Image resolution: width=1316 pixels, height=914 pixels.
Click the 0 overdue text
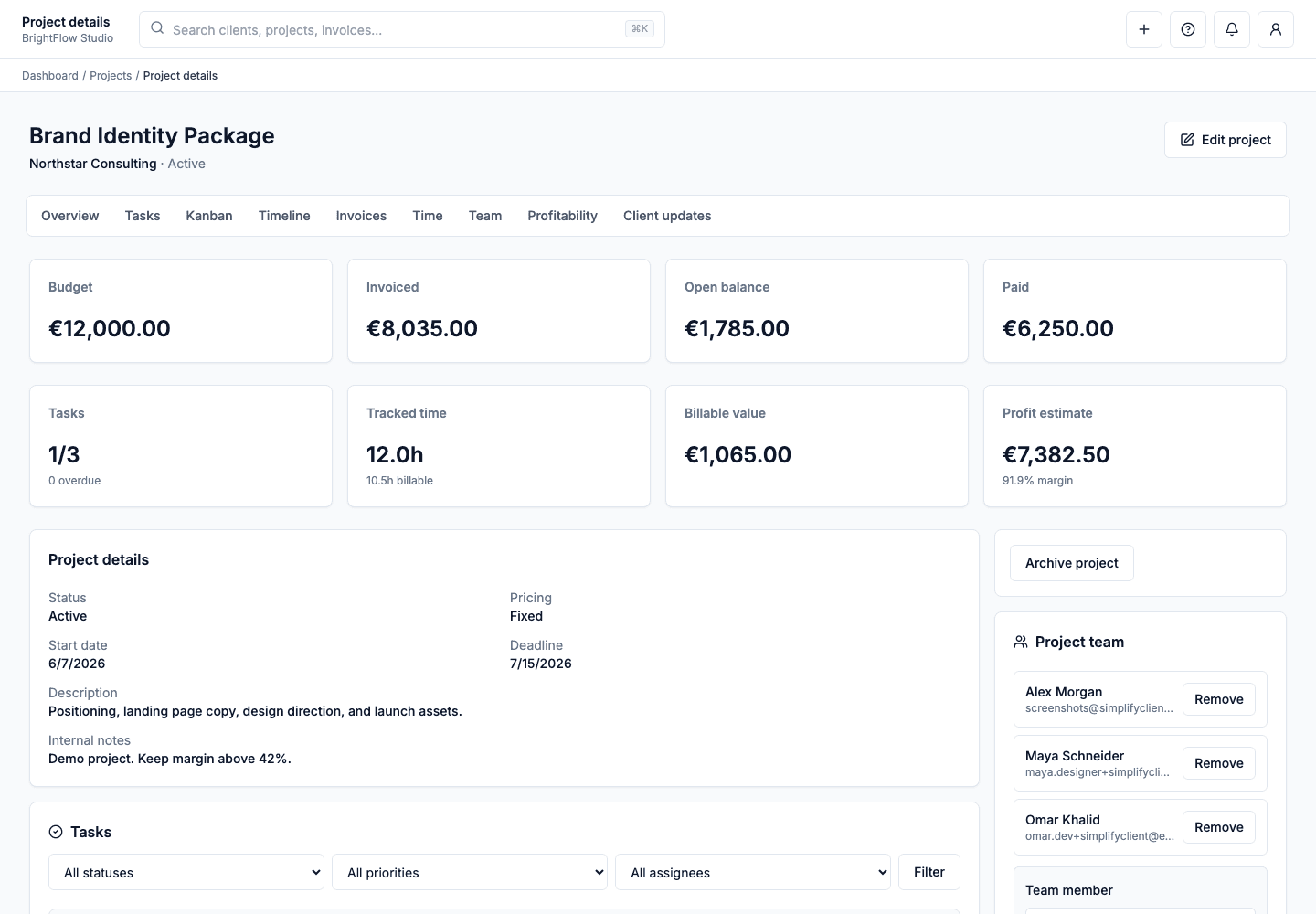pos(75,481)
